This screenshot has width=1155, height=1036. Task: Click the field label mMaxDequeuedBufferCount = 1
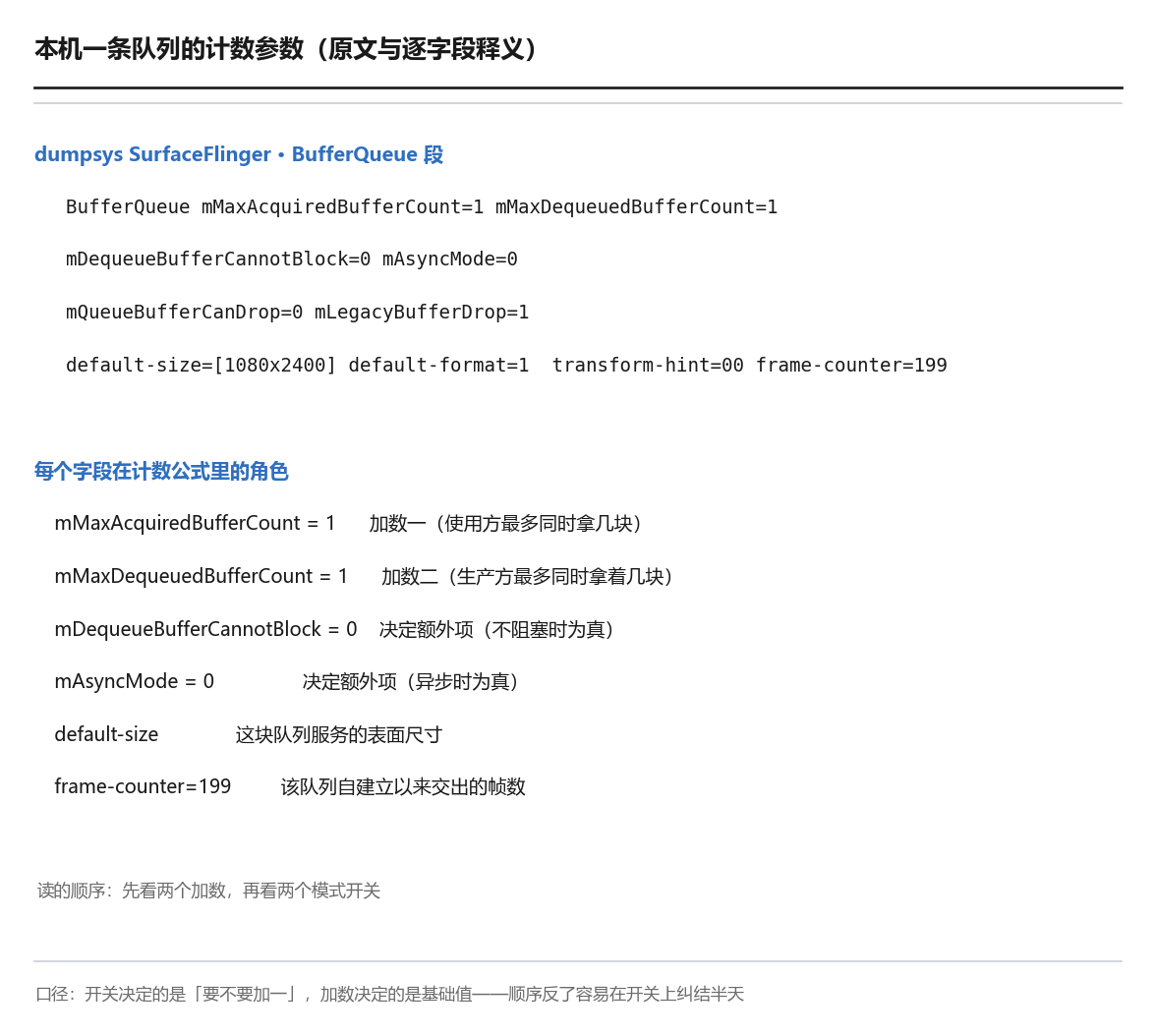click(x=202, y=577)
